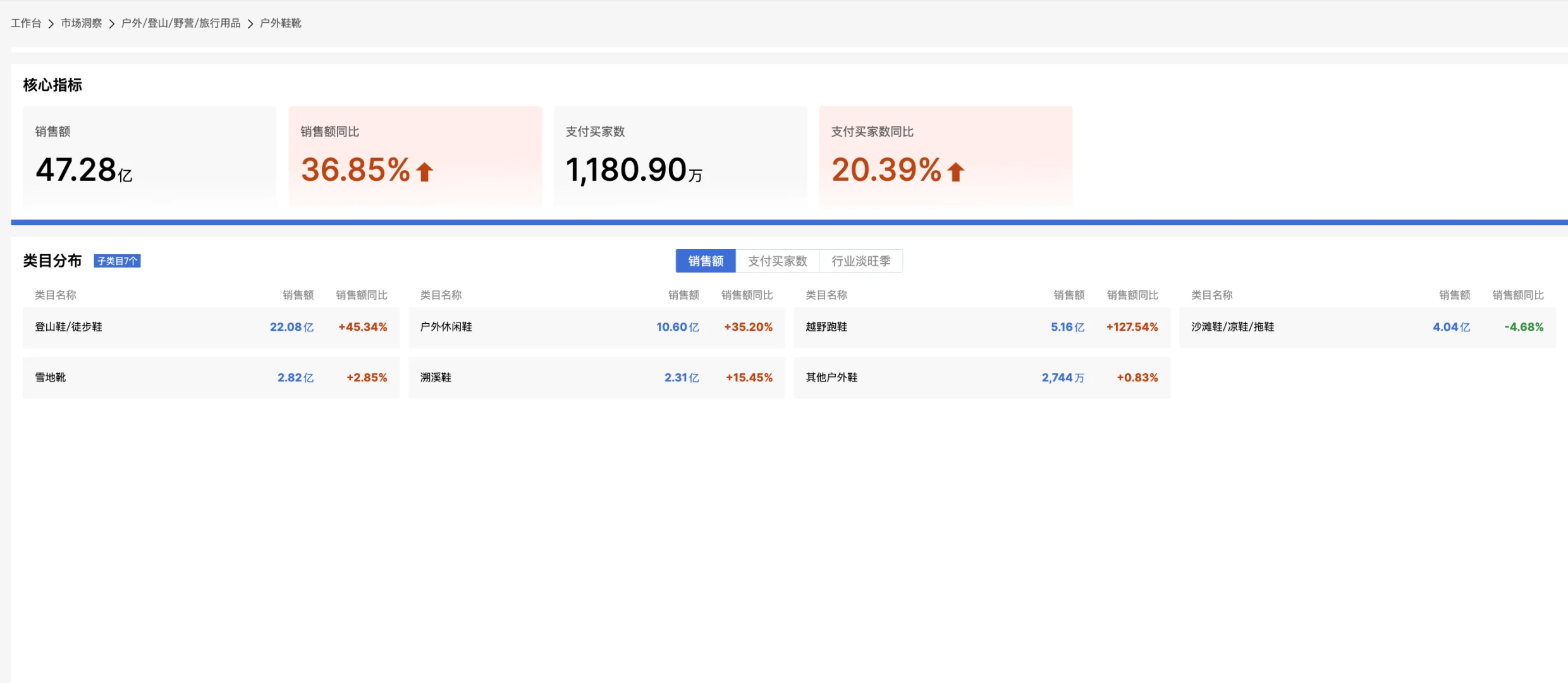Viewport: 1568px width, 683px height.
Task: Select the 登山鞋/徒步鞋 category row
Action: (211, 328)
